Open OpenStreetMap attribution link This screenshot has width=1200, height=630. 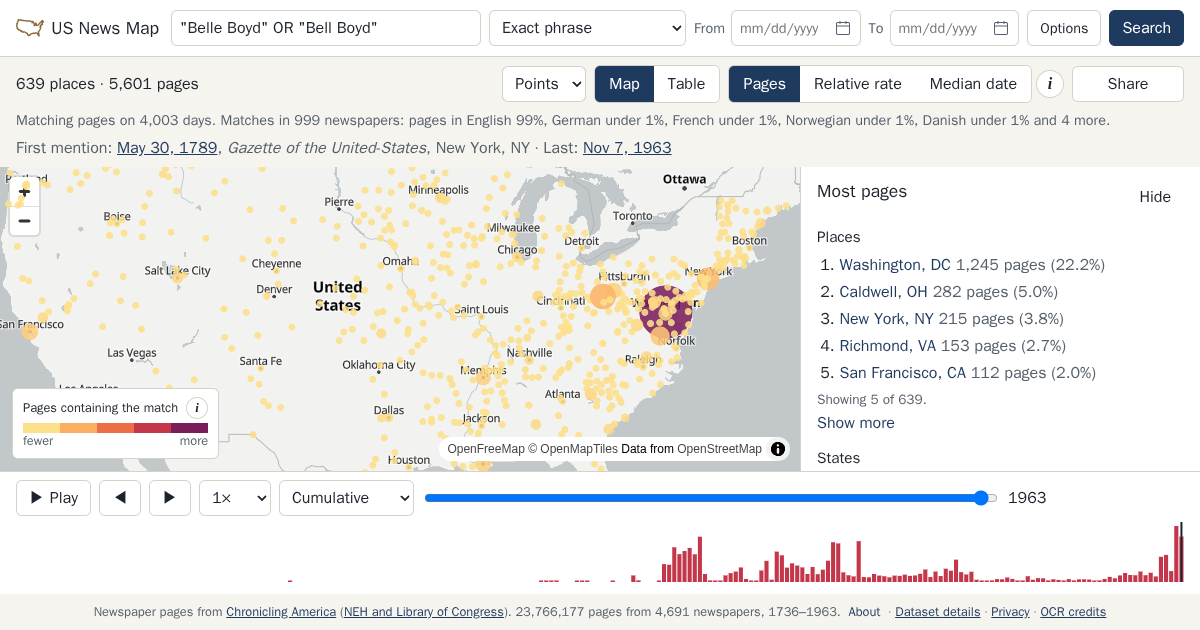click(x=719, y=449)
